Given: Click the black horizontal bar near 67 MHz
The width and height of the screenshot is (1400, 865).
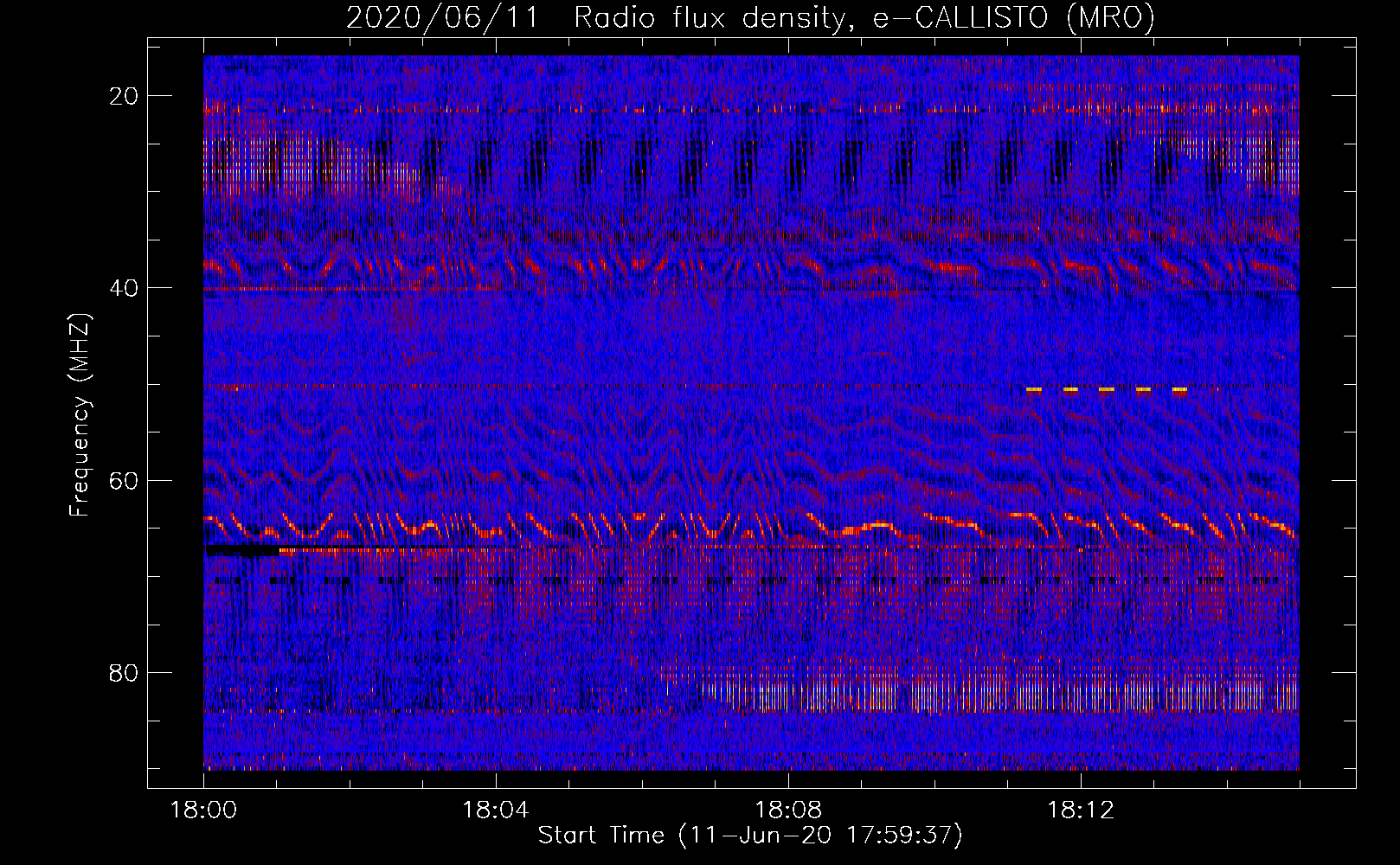Looking at the screenshot, I should coord(242,550).
